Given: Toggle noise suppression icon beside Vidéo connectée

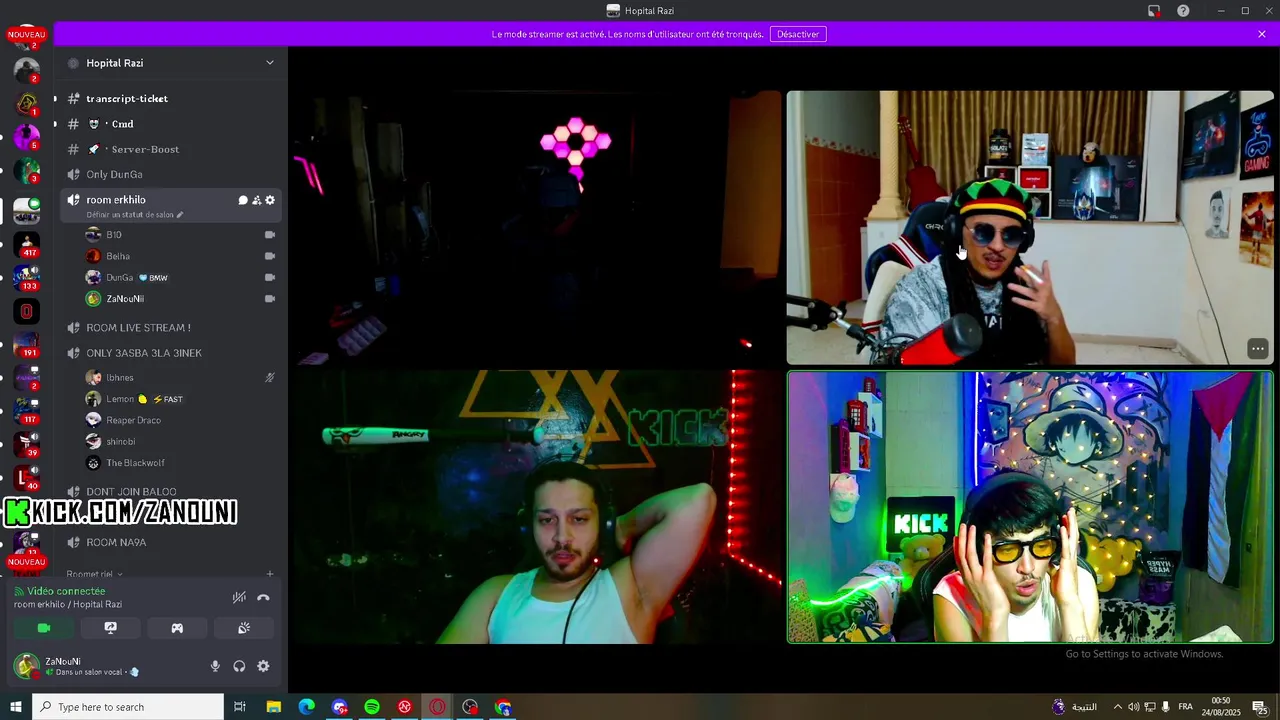Looking at the screenshot, I should tap(239, 597).
